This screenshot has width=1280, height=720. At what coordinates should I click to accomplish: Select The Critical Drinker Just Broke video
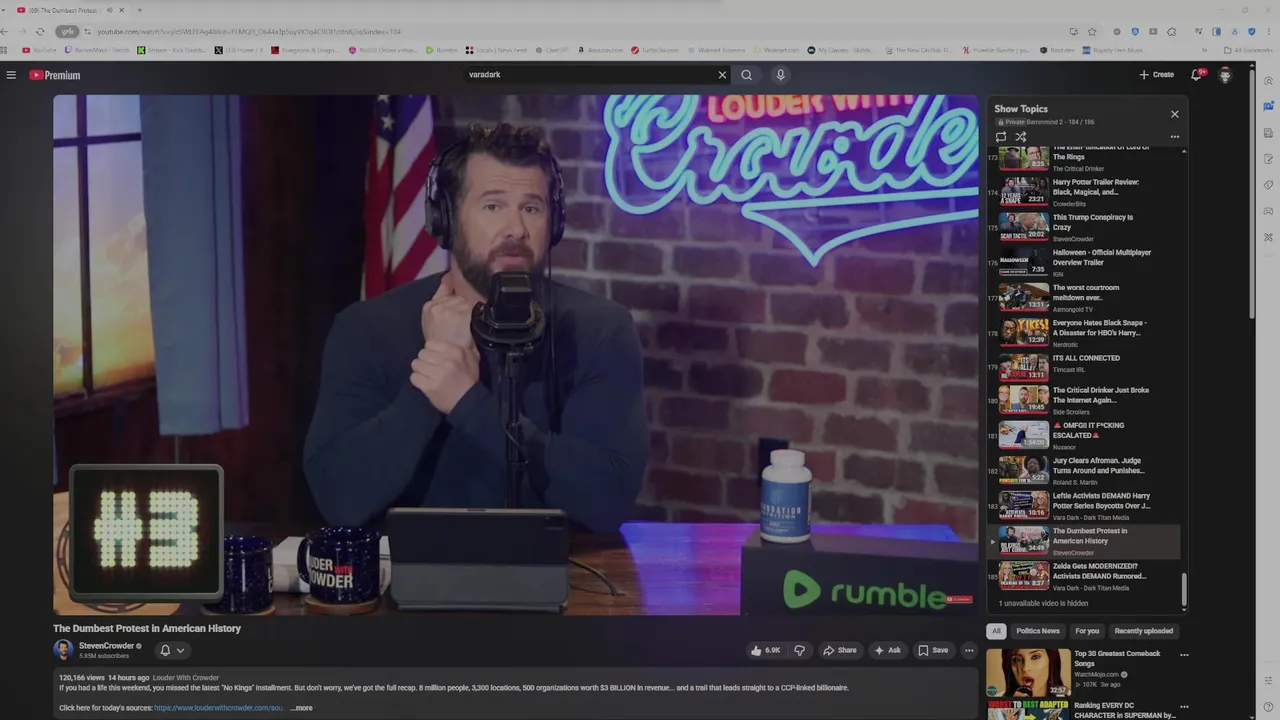tap(1084, 400)
